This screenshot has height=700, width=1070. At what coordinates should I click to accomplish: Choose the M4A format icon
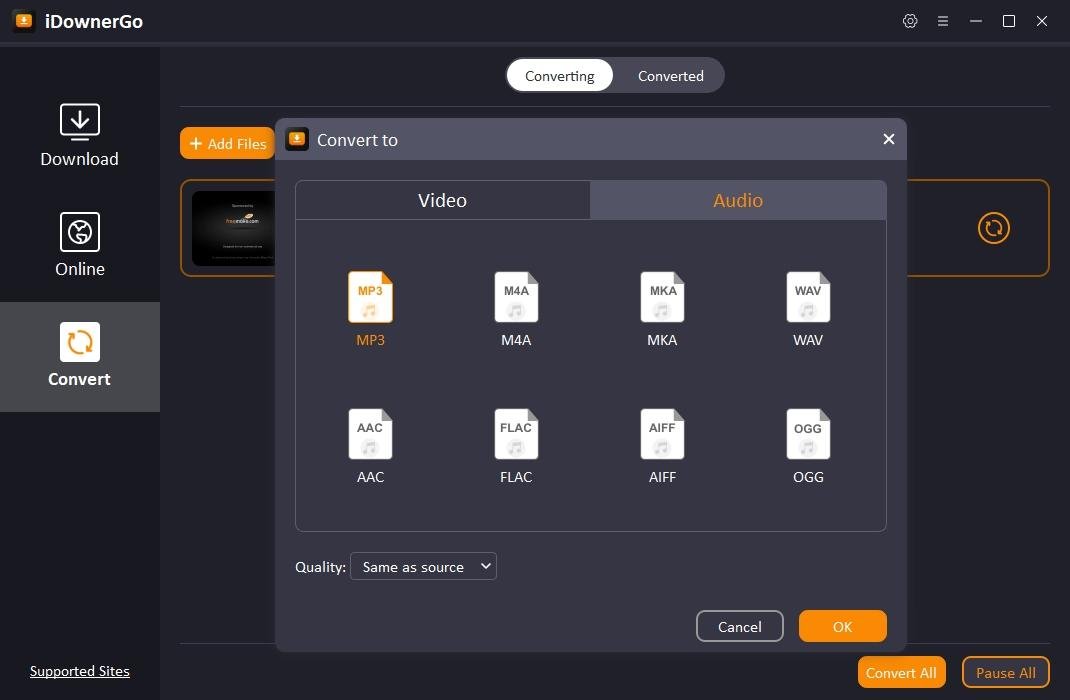[516, 298]
